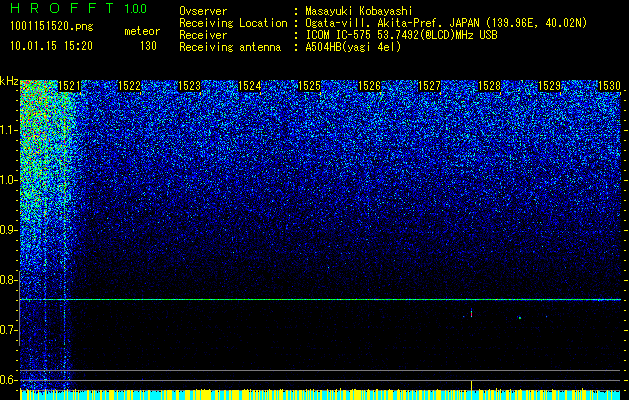Click the Receiving Location label
629x400 pixels.
click(233, 23)
